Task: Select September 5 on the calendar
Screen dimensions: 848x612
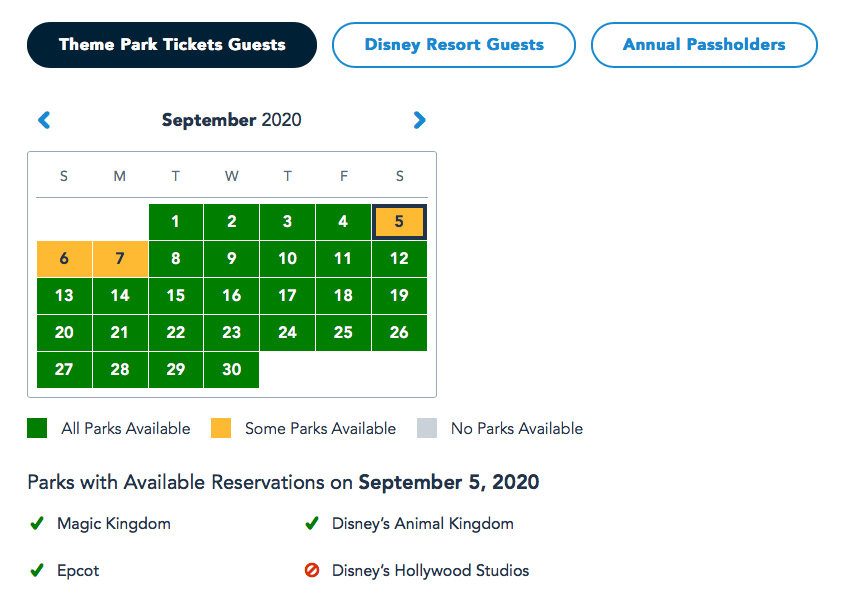Action: click(x=399, y=222)
